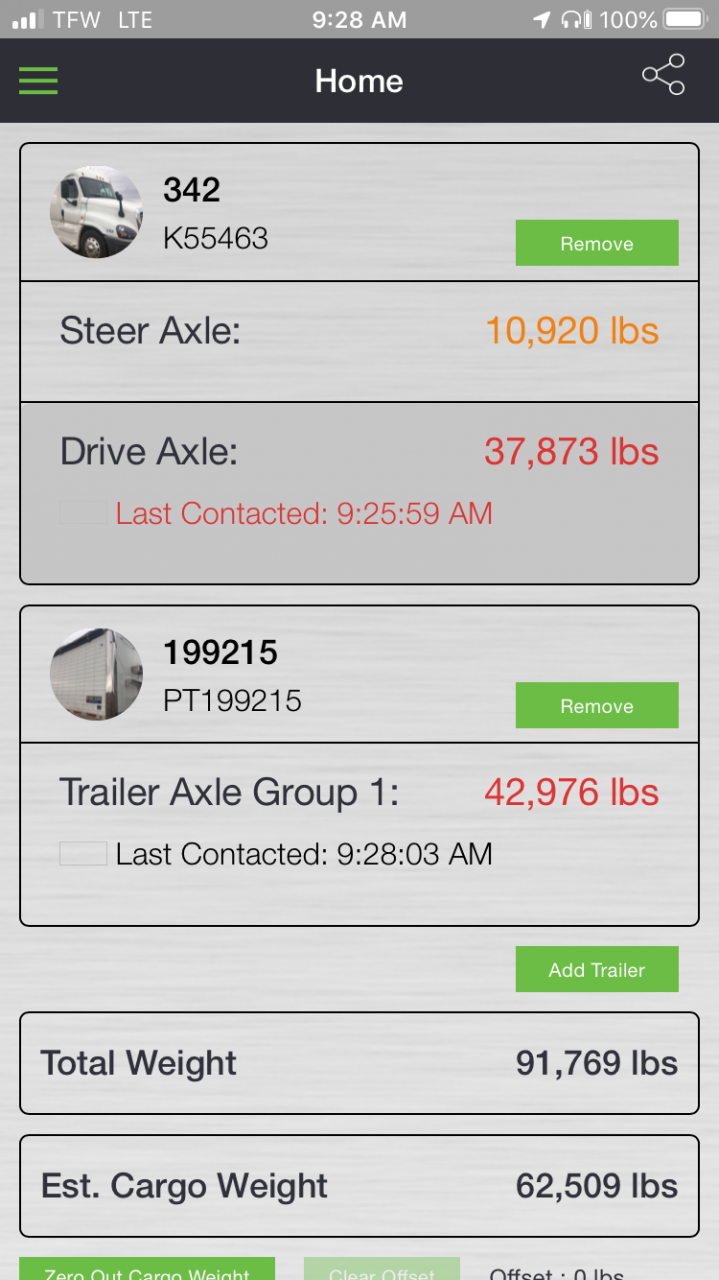Open the green hamburger menu

coord(38,80)
